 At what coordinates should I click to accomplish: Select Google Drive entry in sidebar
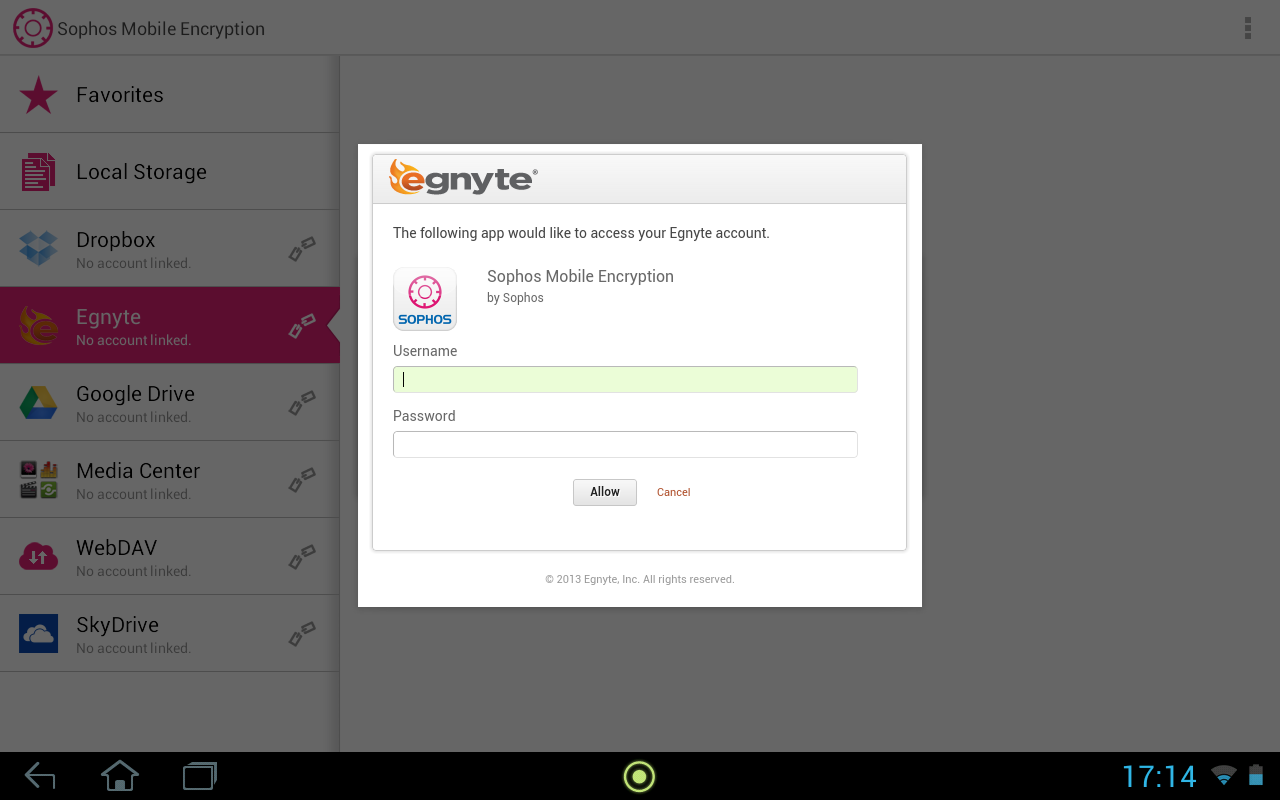tap(170, 403)
